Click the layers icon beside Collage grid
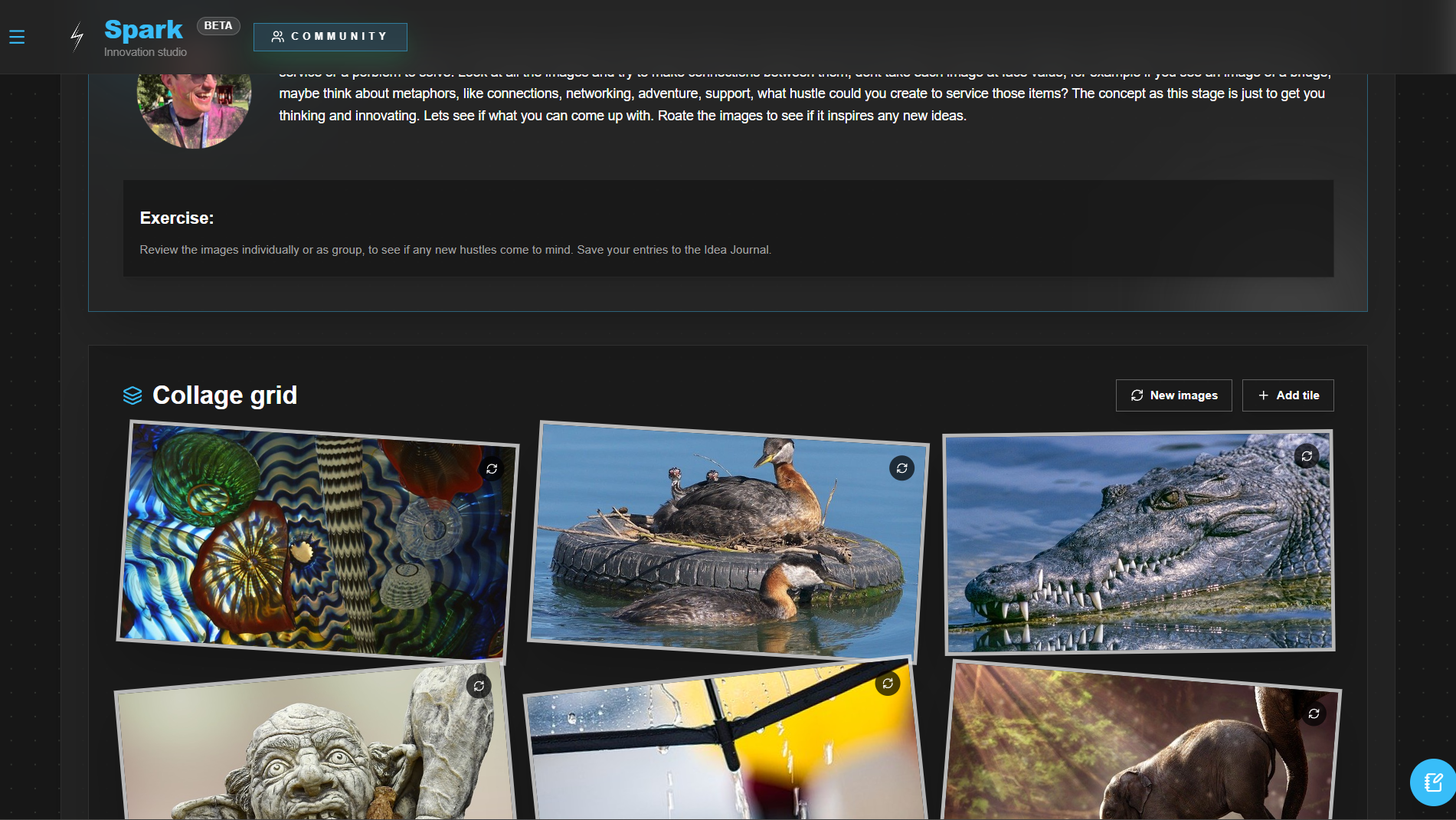 click(133, 395)
